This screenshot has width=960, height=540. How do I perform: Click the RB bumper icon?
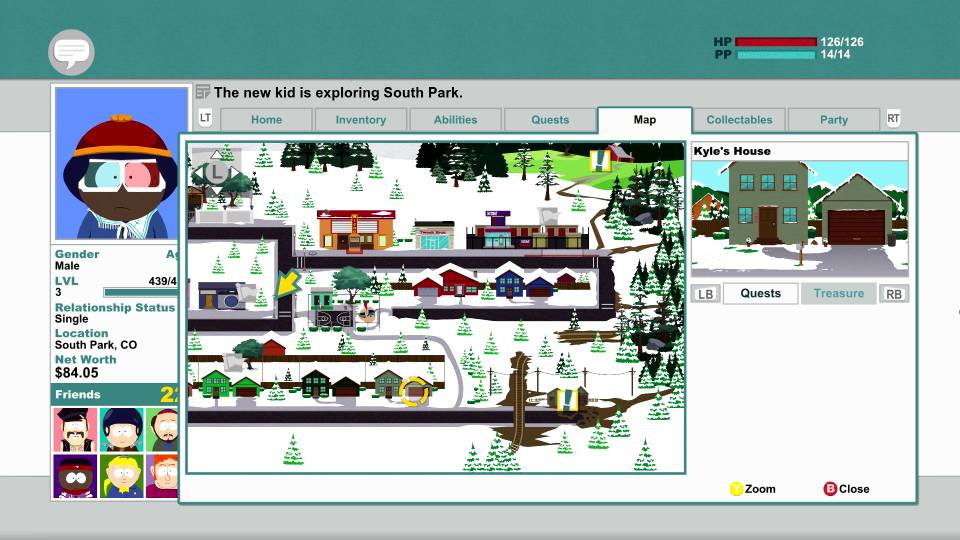click(894, 294)
